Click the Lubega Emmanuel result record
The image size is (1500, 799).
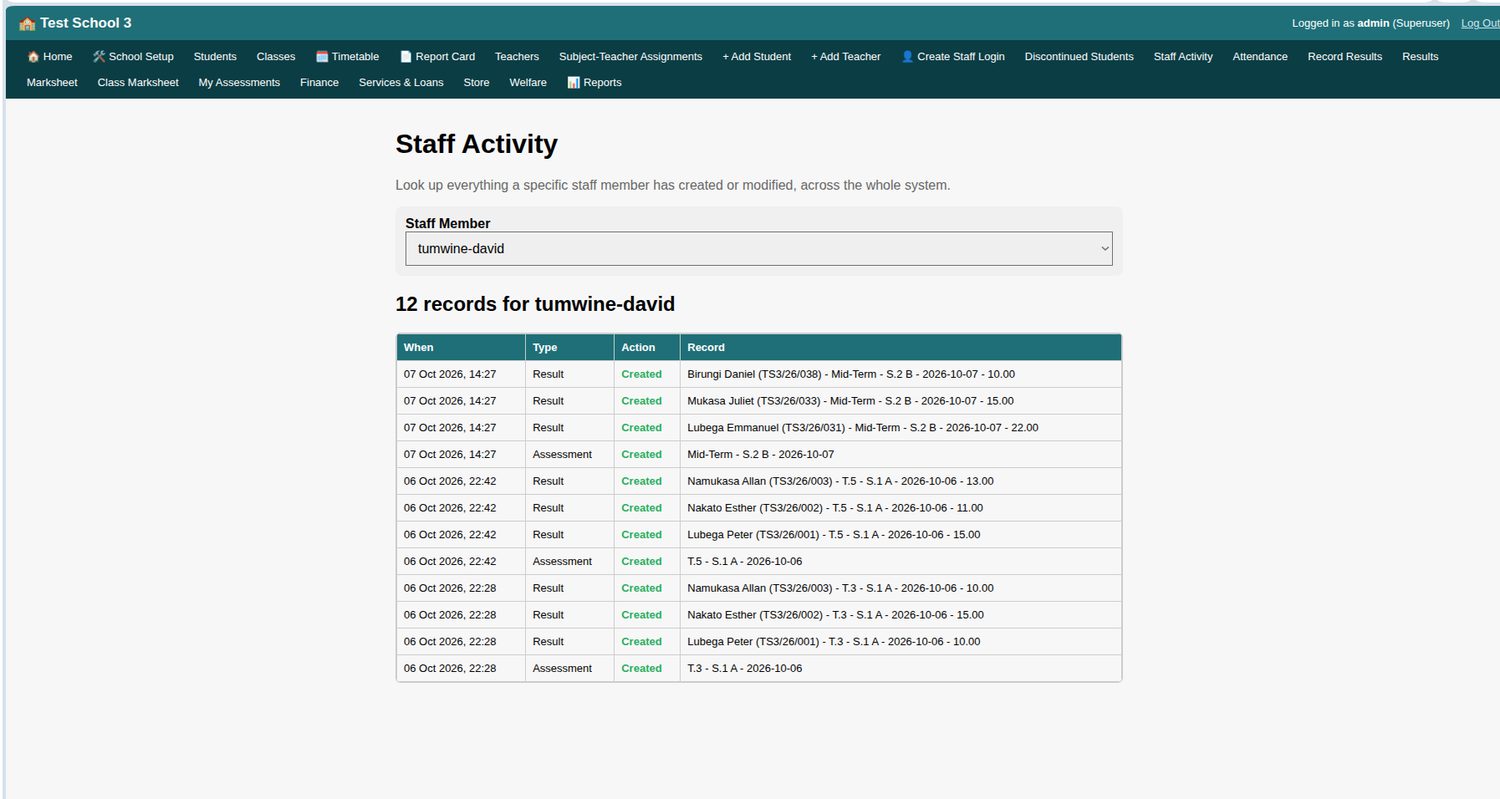pyautogui.click(x=863, y=428)
